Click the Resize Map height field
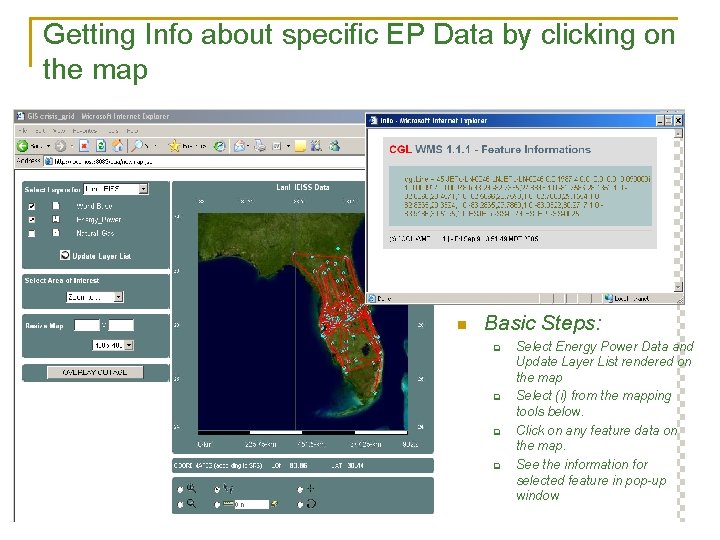Image resolution: width=720 pixels, height=540 pixels. (121, 326)
